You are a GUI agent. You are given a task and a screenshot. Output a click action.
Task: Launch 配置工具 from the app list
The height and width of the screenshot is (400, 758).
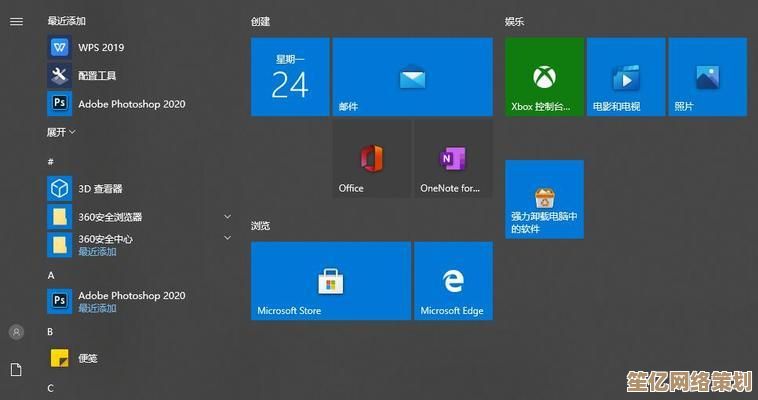pos(97,75)
